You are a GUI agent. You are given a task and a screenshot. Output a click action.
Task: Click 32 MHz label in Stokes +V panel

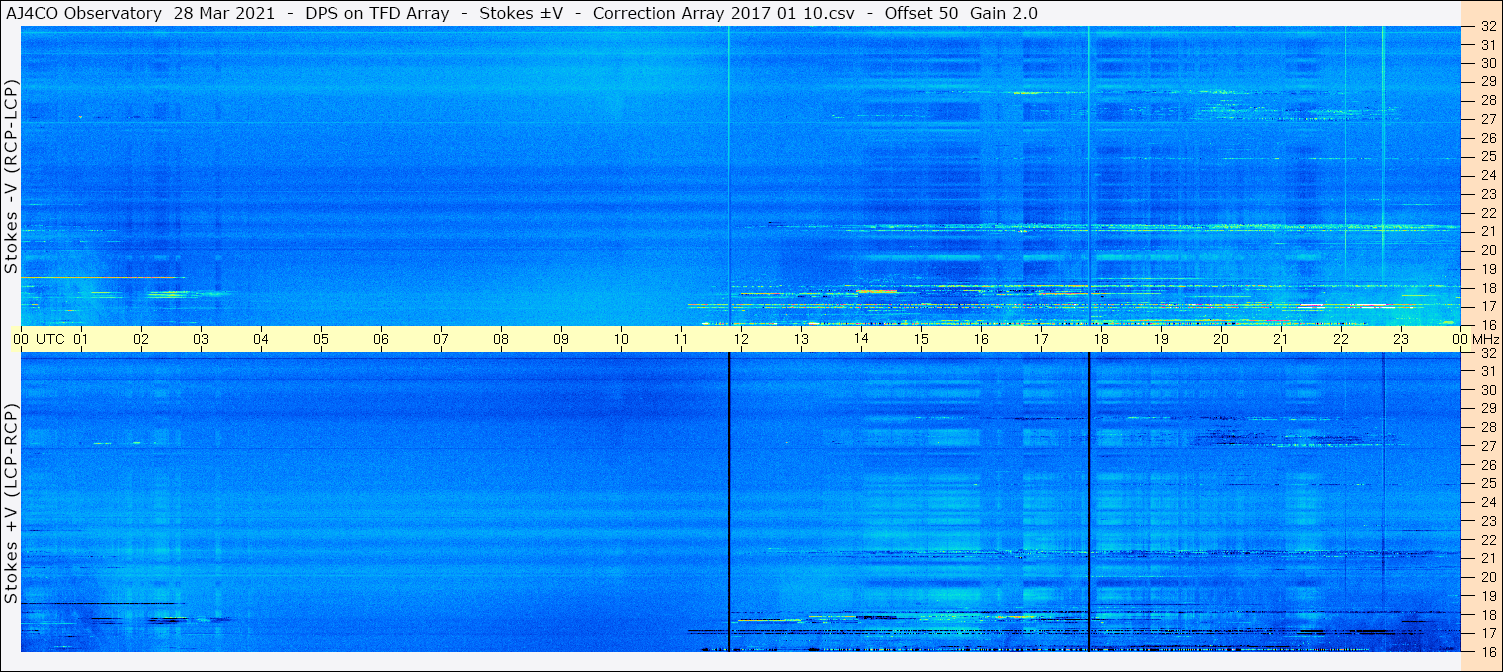pos(1488,353)
